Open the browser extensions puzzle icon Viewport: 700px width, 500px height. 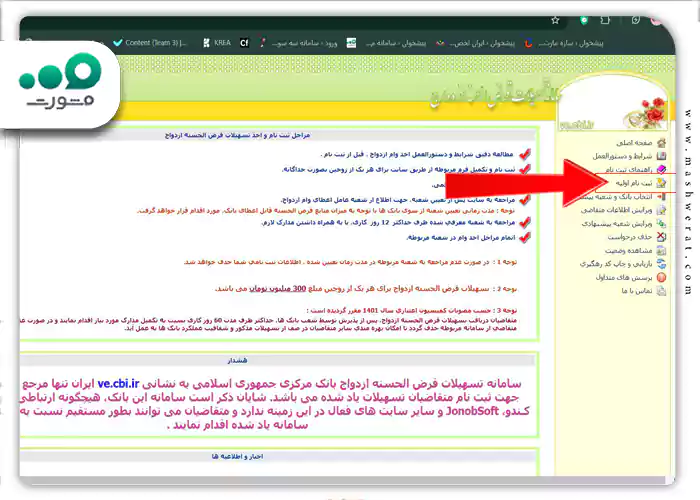coord(605,20)
